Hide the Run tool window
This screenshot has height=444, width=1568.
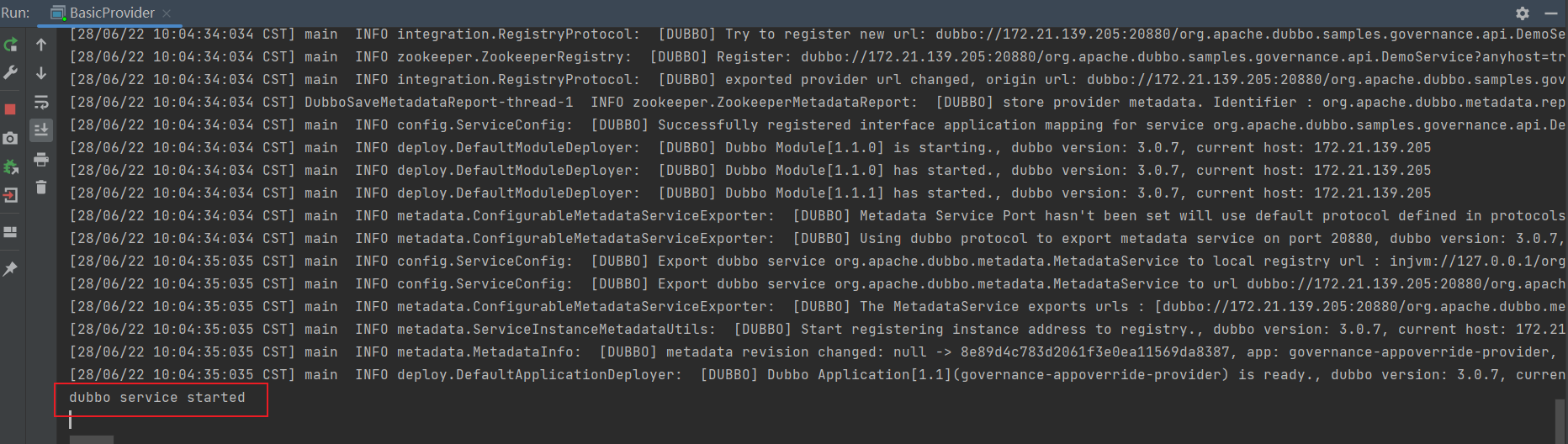(1551, 13)
